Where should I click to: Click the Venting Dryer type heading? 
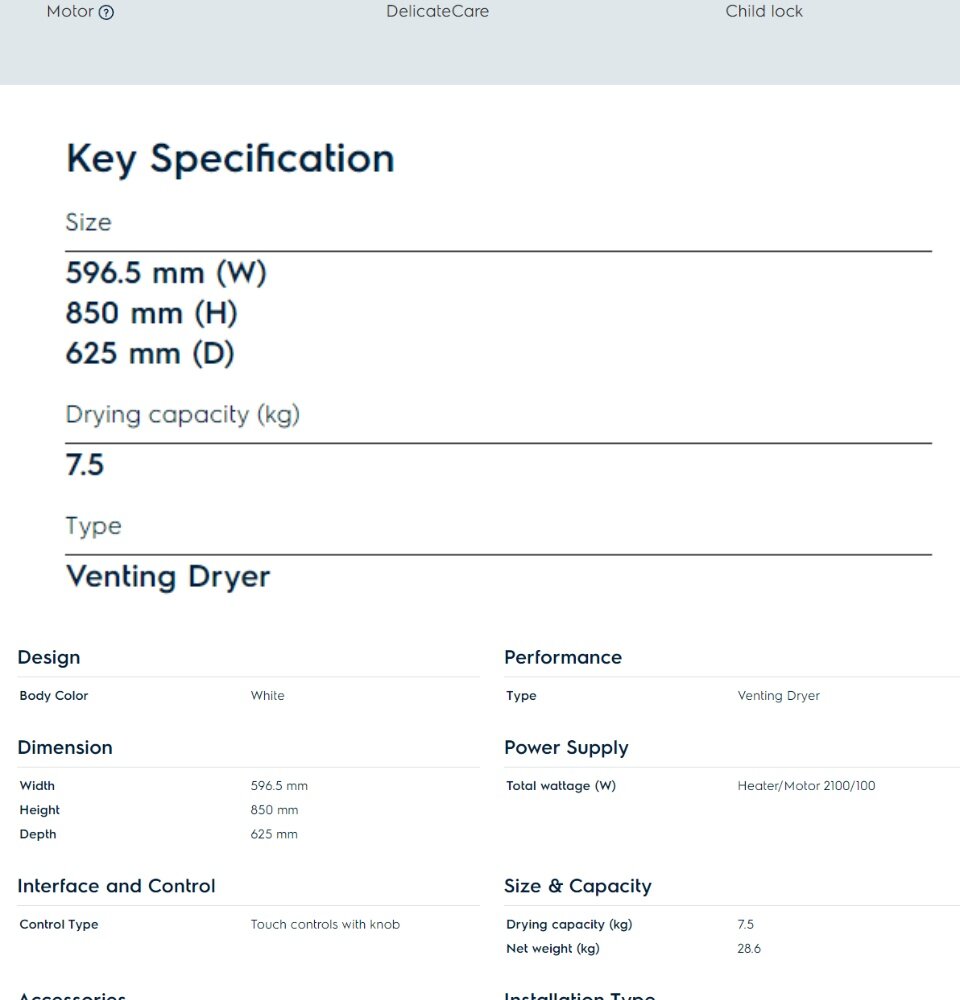[168, 577]
